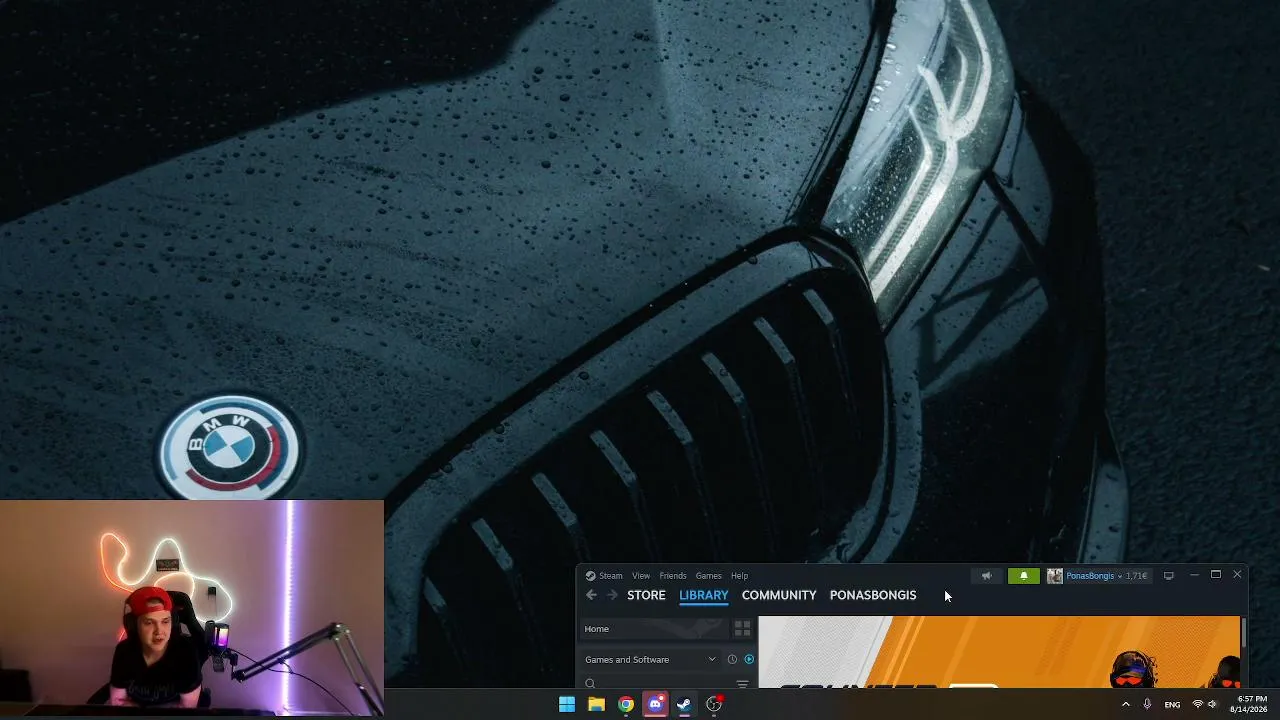Open library advanced filter options
The width and height of the screenshot is (1280, 720).
pos(742,684)
